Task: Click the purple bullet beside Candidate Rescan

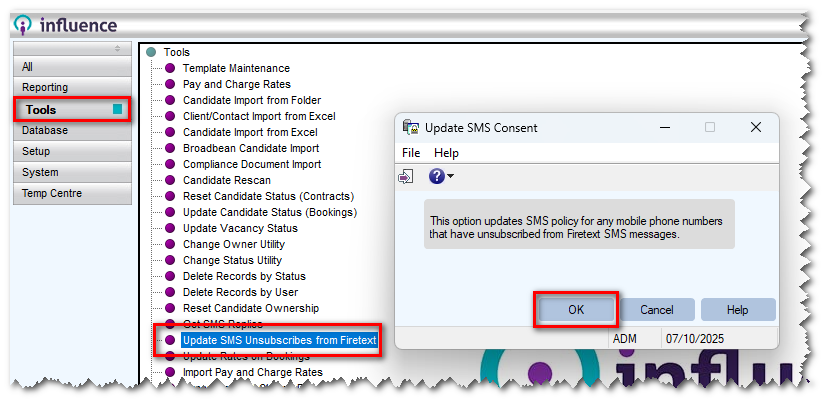Action: click(x=170, y=180)
